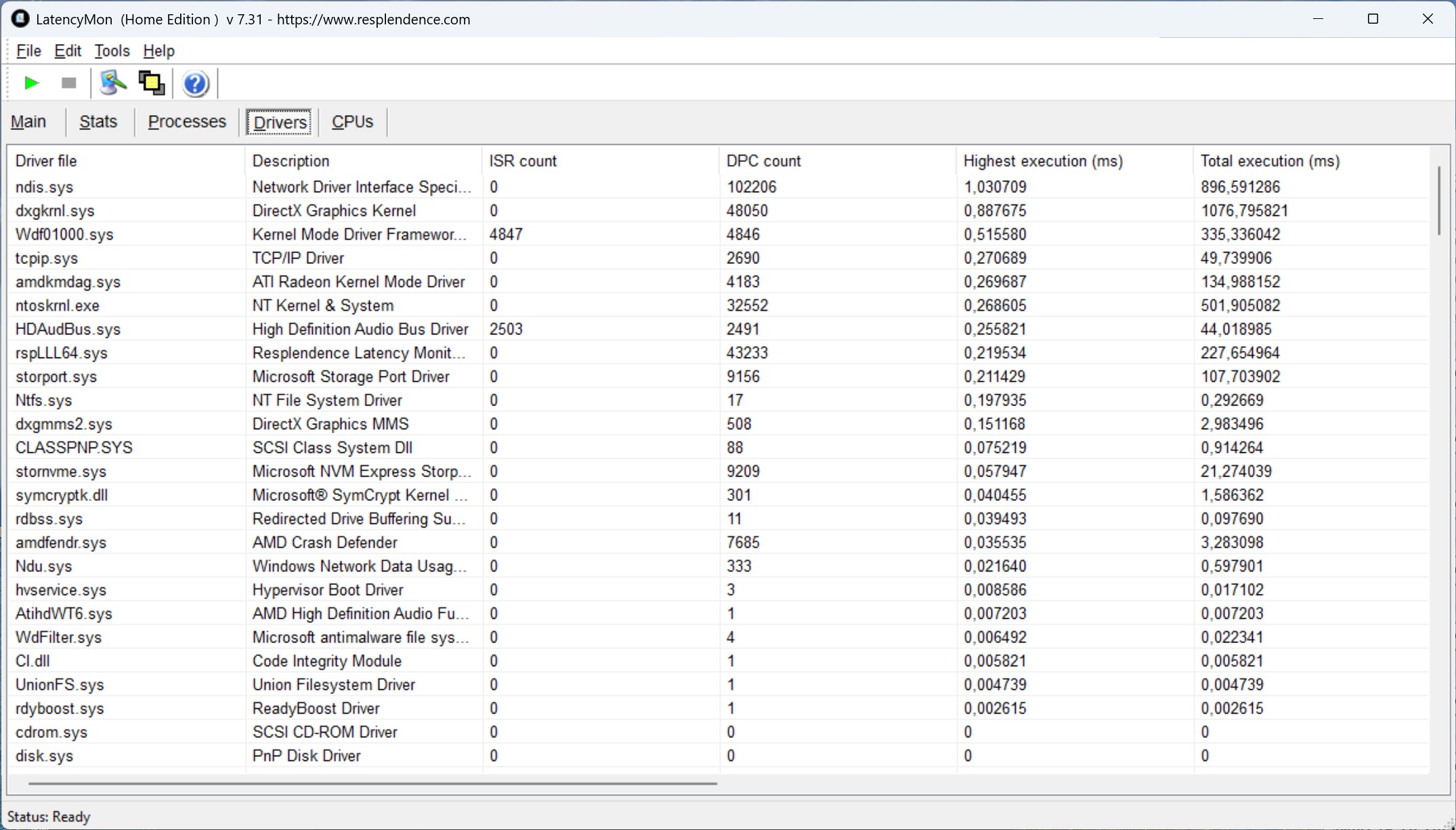This screenshot has height=830, width=1456.
Task: Click the horizontal scrollbar under driver list
Action: [372, 783]
